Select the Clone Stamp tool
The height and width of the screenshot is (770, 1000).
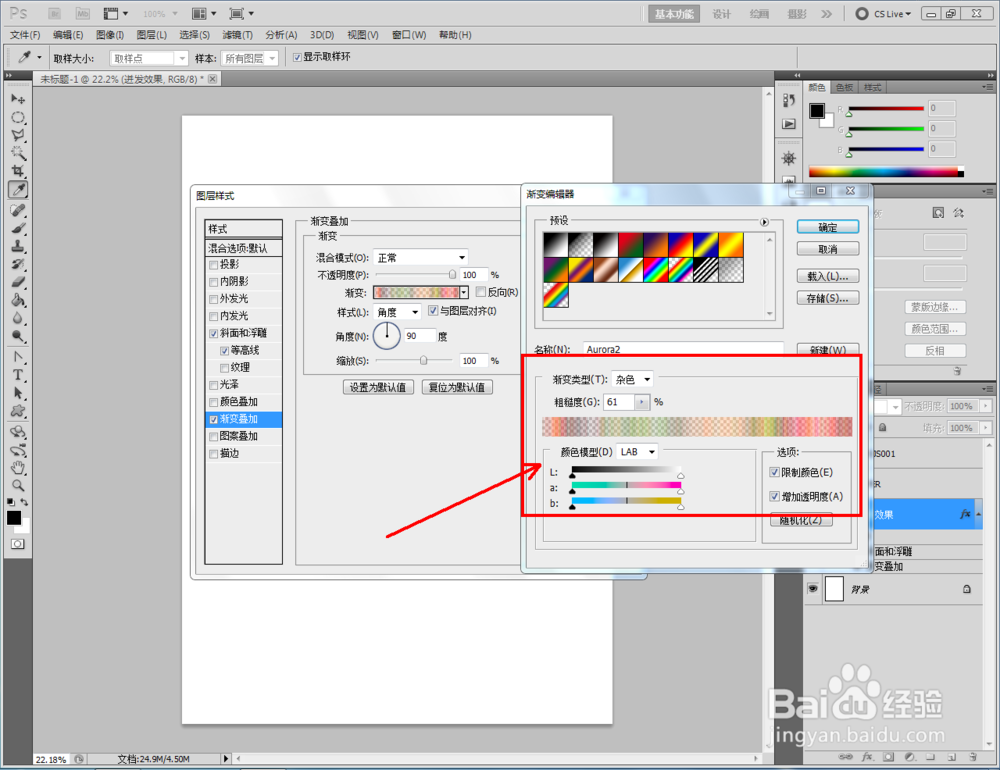tap(18, 246)
